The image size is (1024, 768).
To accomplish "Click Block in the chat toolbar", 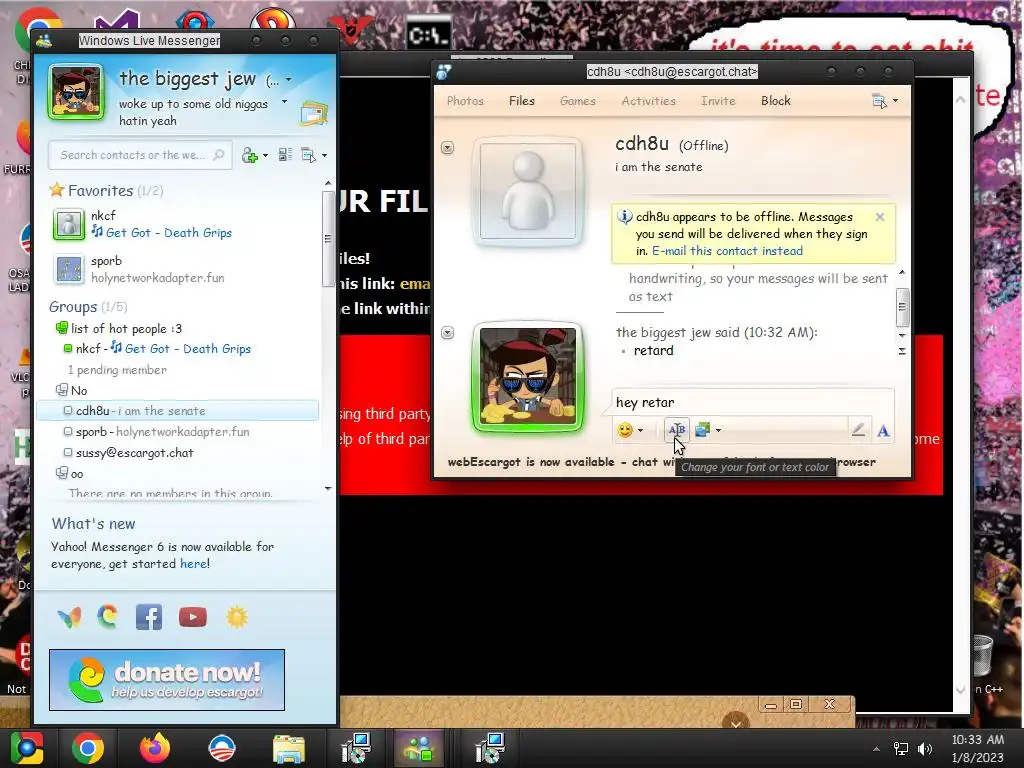I will (x=776, y=101).
